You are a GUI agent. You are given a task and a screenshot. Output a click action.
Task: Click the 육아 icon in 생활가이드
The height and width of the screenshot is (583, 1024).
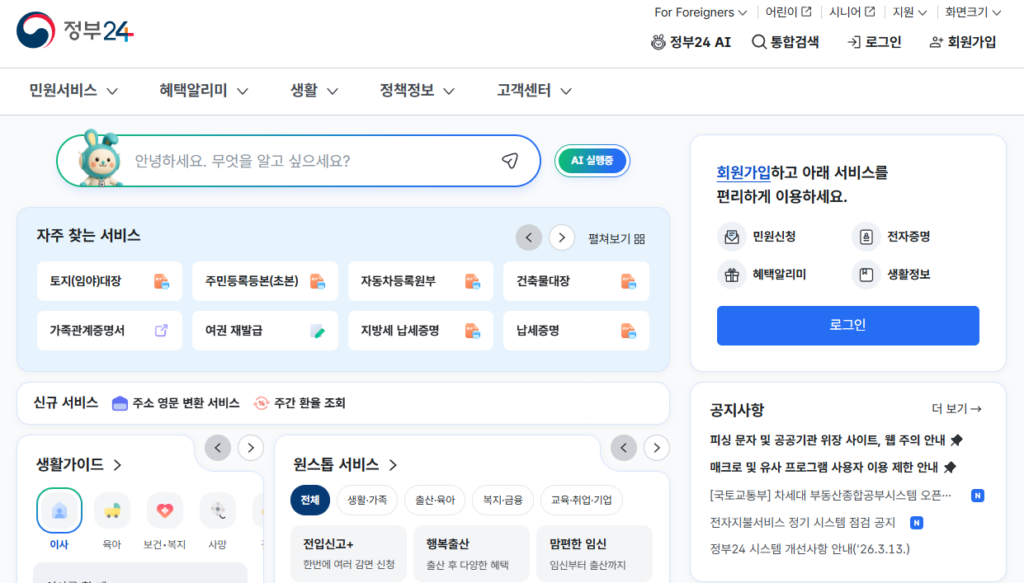pos(111,510)
